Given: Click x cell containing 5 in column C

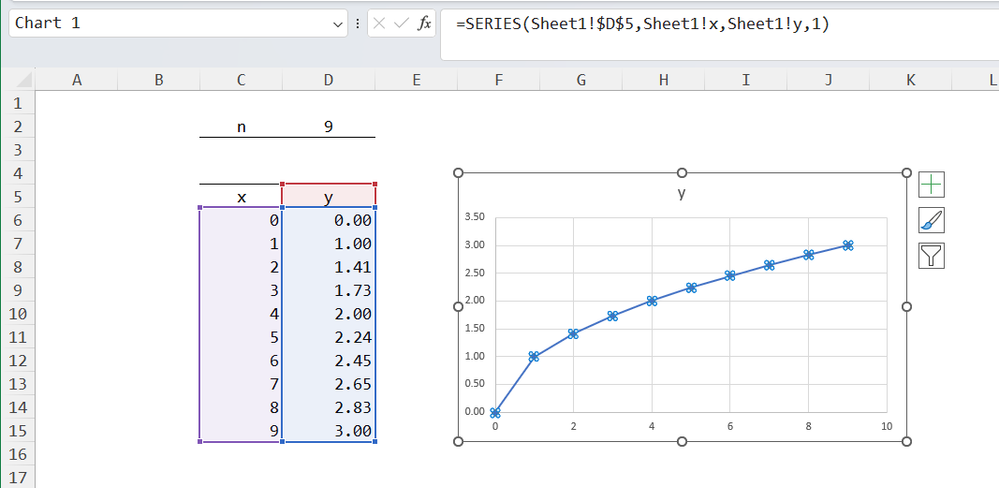Looking at the screenshot, I should click(241, 338).
